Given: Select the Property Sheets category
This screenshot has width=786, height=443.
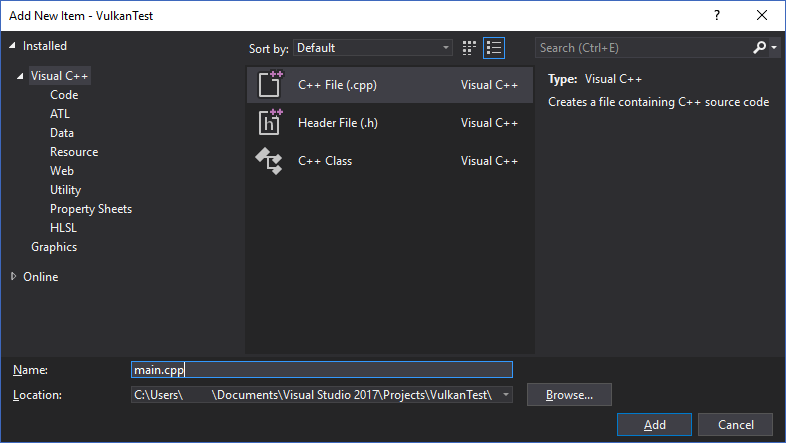Looking at the screenshot, I should tap(91, 209).
